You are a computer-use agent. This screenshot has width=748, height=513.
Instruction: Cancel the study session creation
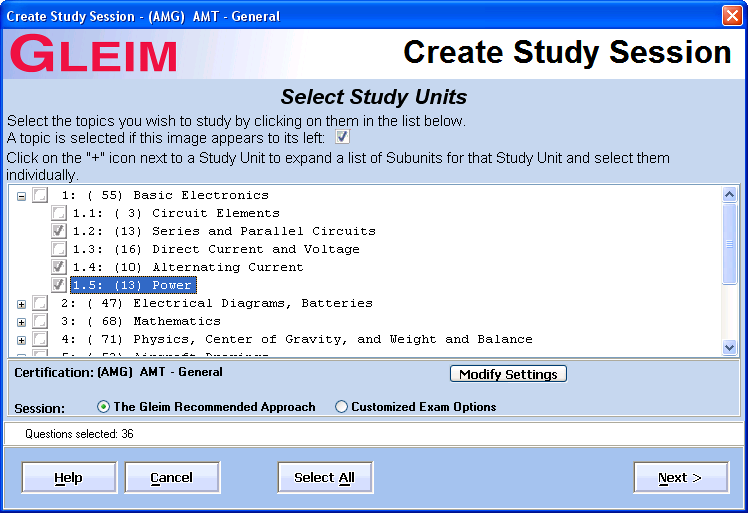[172, 478]
